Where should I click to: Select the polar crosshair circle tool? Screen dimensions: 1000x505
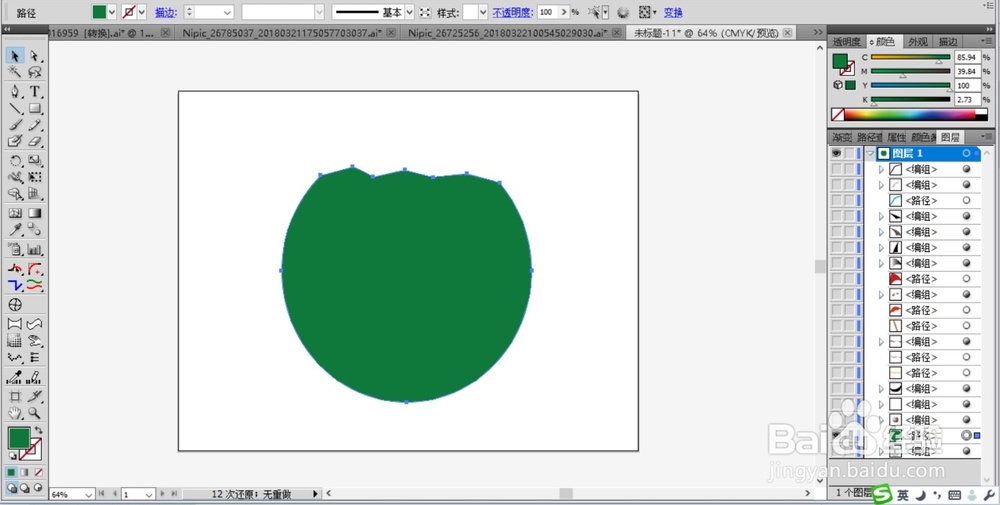15,305
